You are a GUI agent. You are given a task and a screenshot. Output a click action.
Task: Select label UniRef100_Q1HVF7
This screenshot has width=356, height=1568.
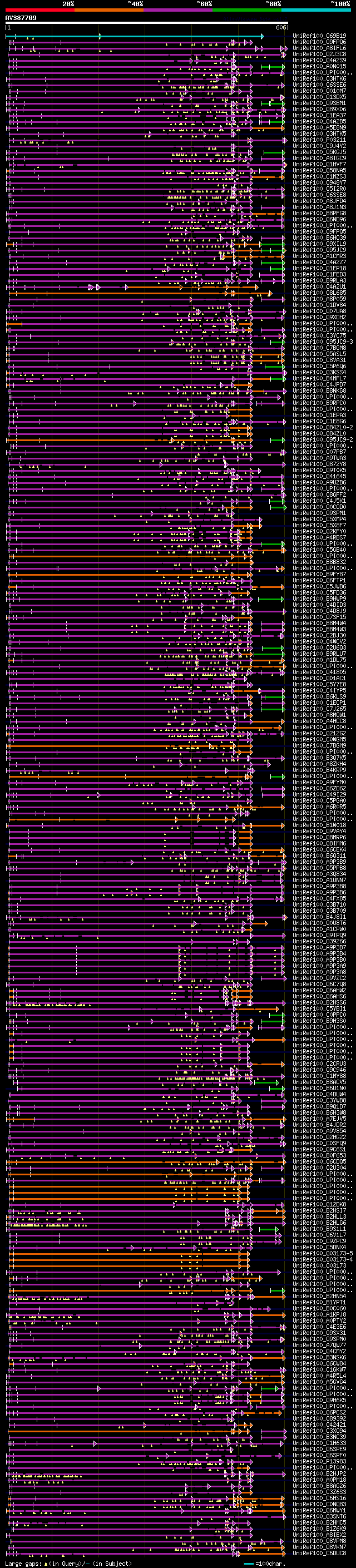[x=319, y=164]
